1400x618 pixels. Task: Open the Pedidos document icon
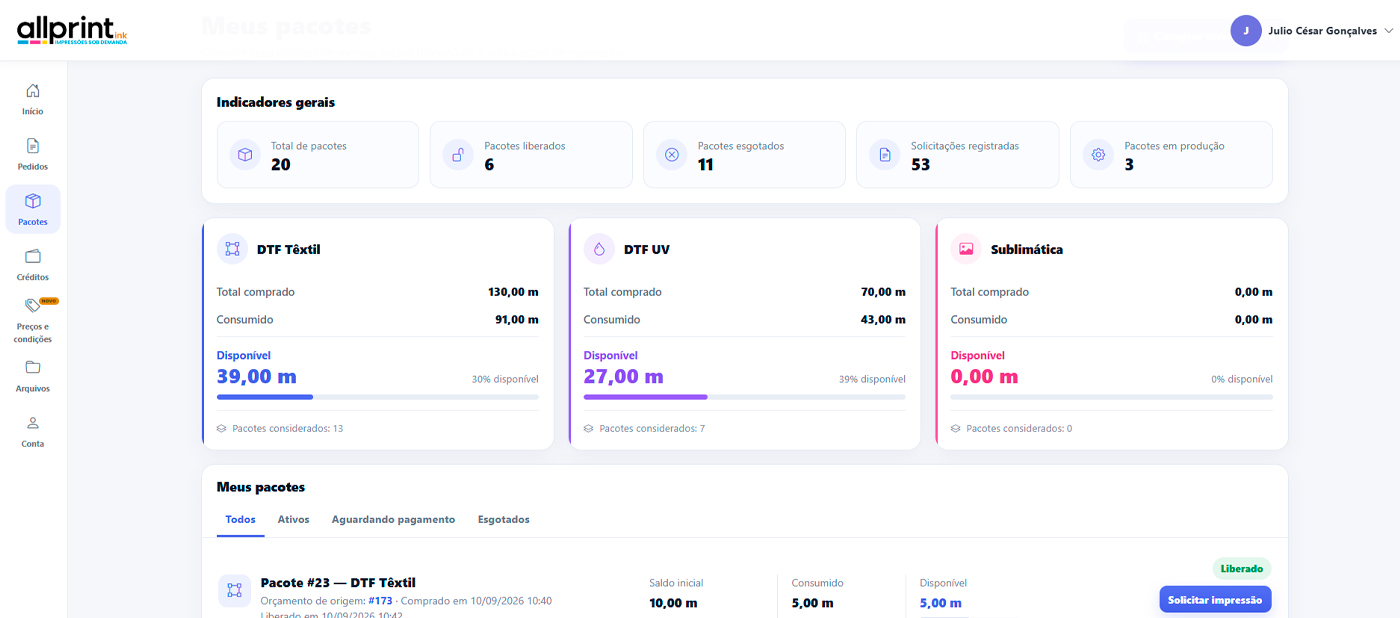[33, 146]
